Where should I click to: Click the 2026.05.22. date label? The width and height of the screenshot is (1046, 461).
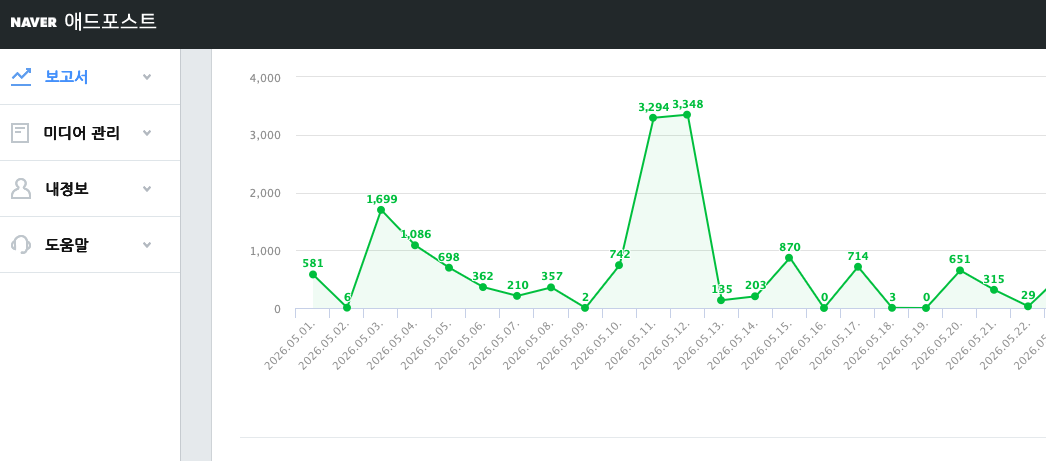1005,344
